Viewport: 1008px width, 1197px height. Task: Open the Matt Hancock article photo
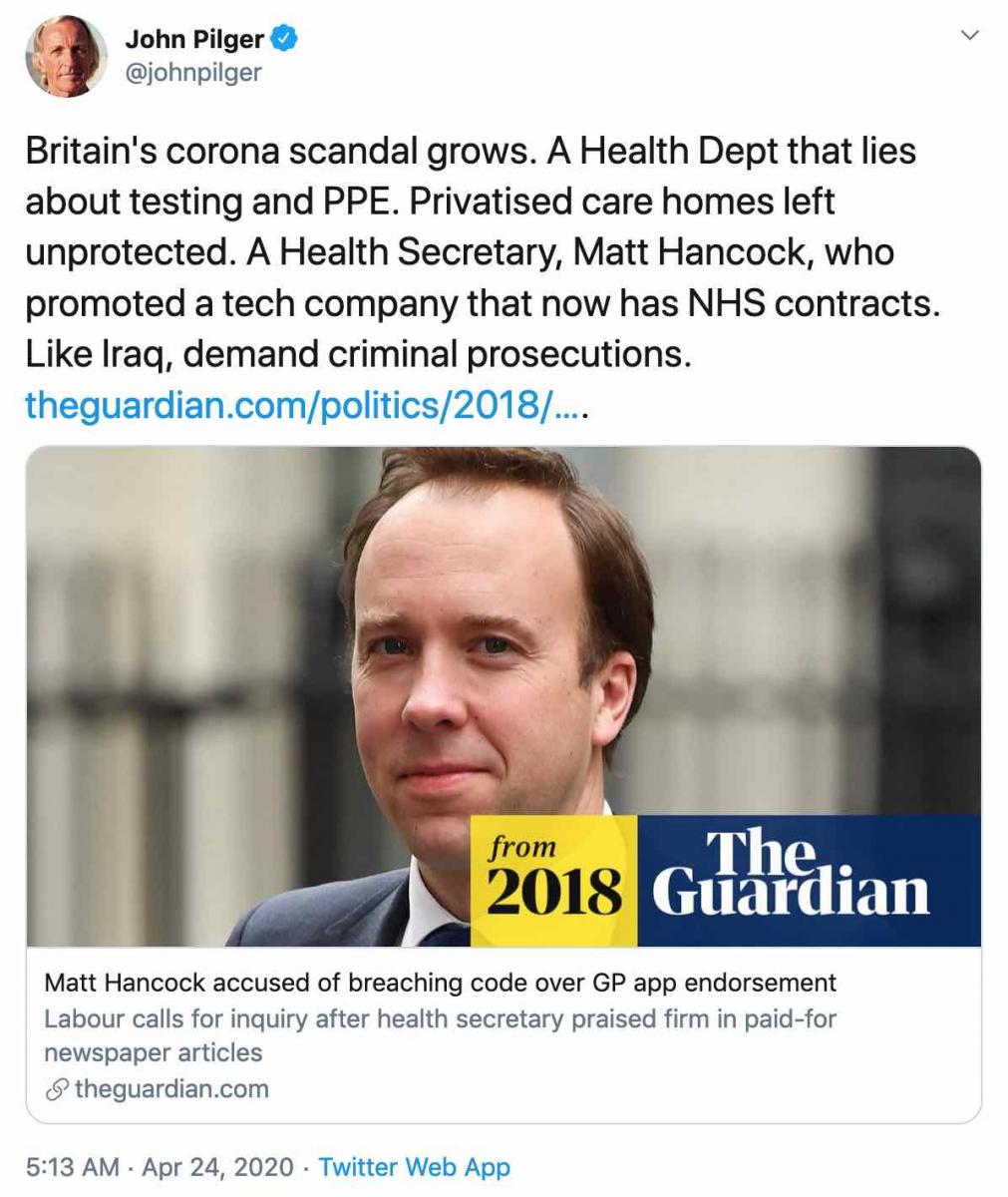(399, 648)
